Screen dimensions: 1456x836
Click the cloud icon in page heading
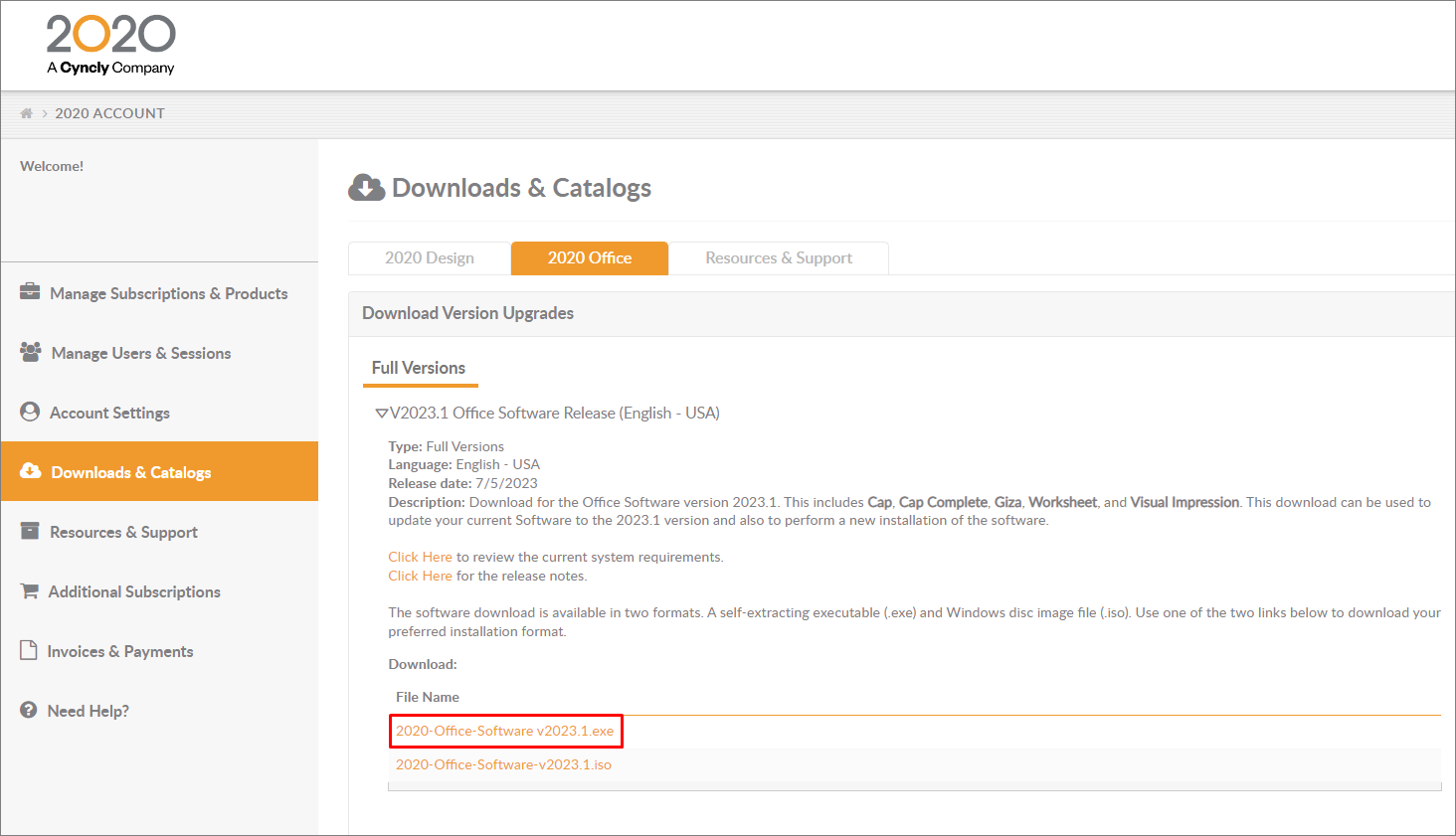pos(367,187)
